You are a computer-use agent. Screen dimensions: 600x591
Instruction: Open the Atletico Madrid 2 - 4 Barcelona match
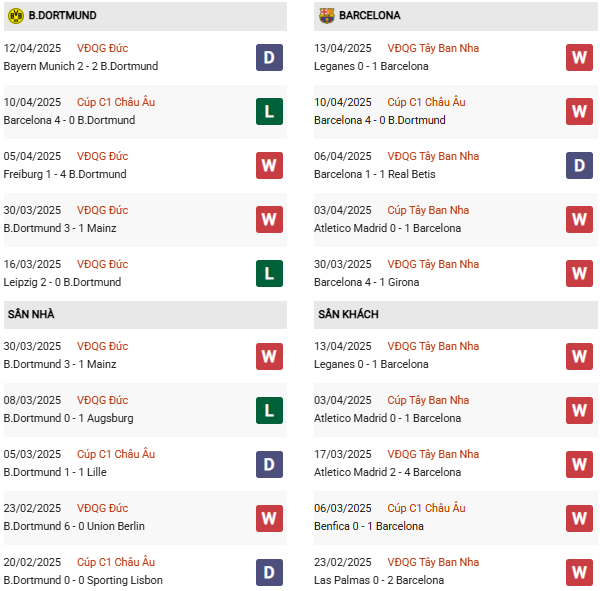coord(387,472)
